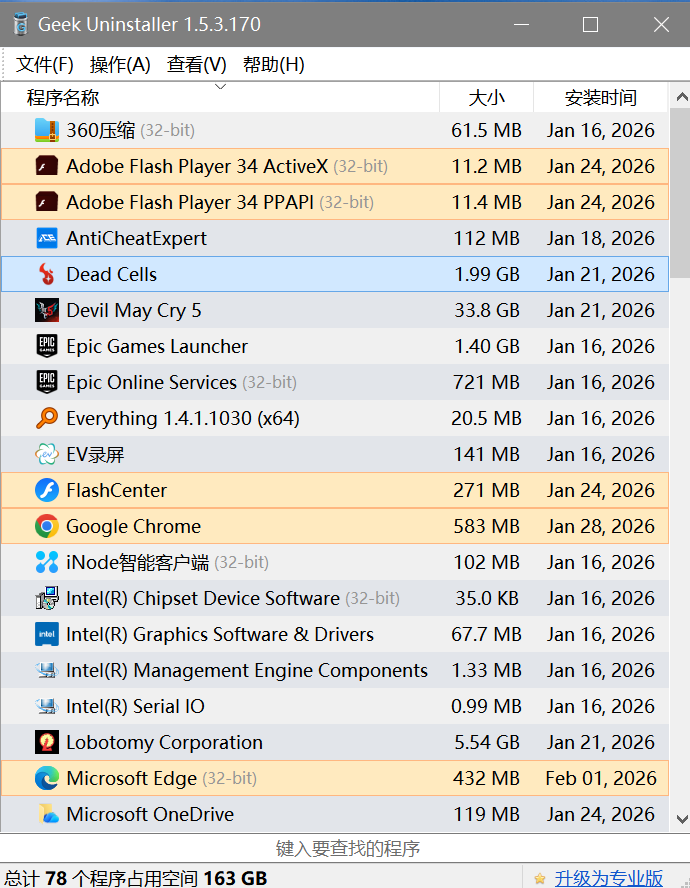Select the AntiCheatExpert icon
Image resolution: width=690 pixels, height=888 pixels.
(x=47, y=238)
